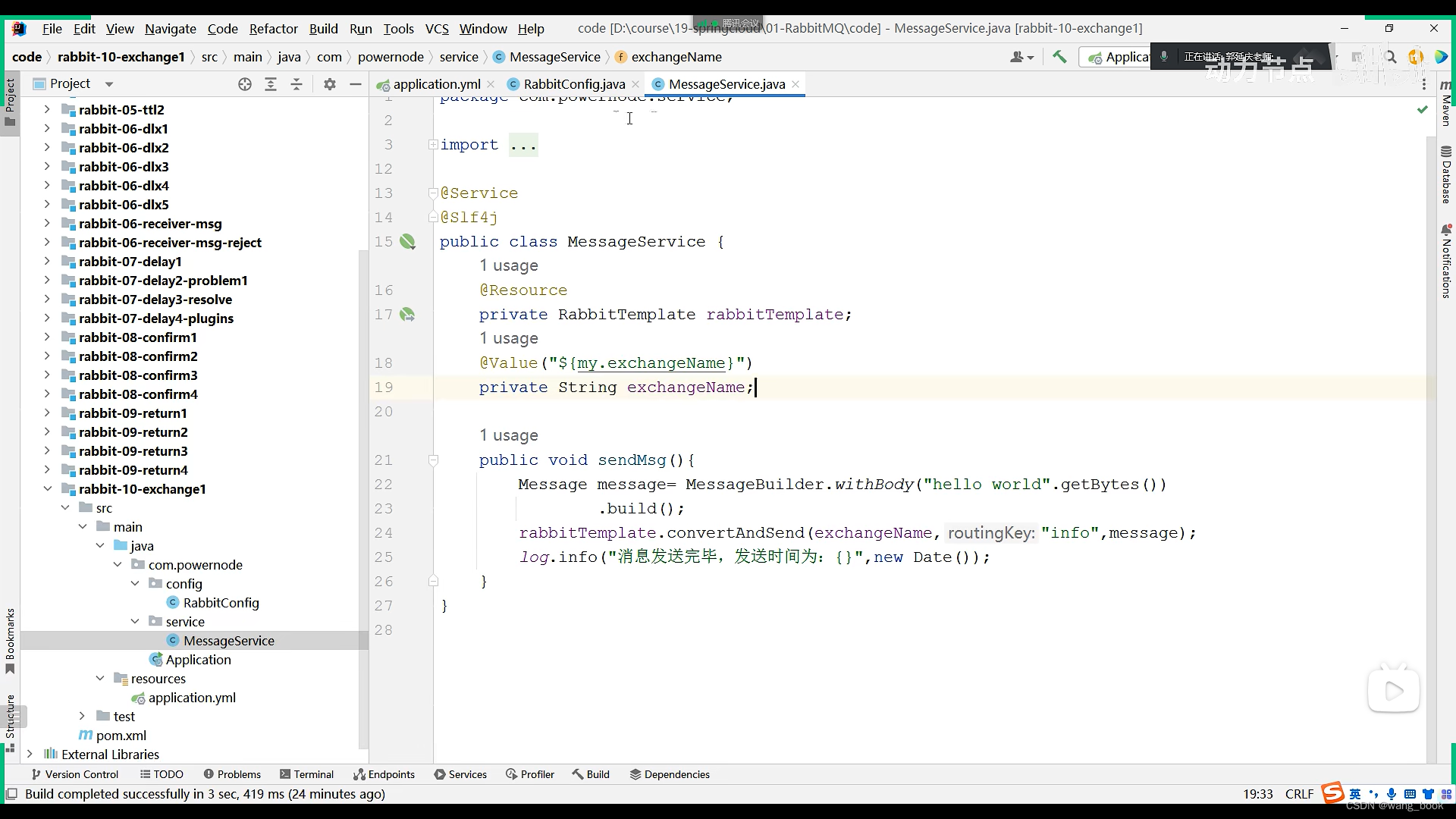Open the Terminal tool window
Viewport: 1456px width, 819px height.
tap(306, 774)
